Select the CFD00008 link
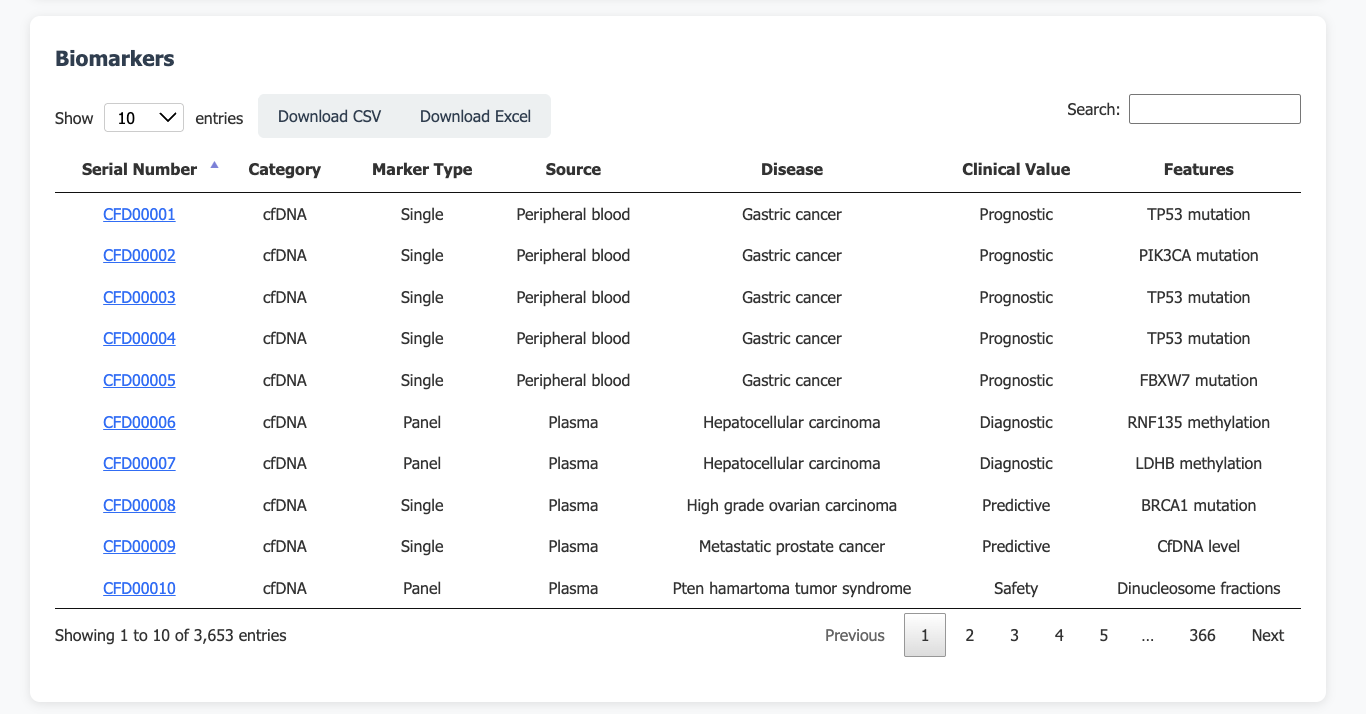 [139, 505]
